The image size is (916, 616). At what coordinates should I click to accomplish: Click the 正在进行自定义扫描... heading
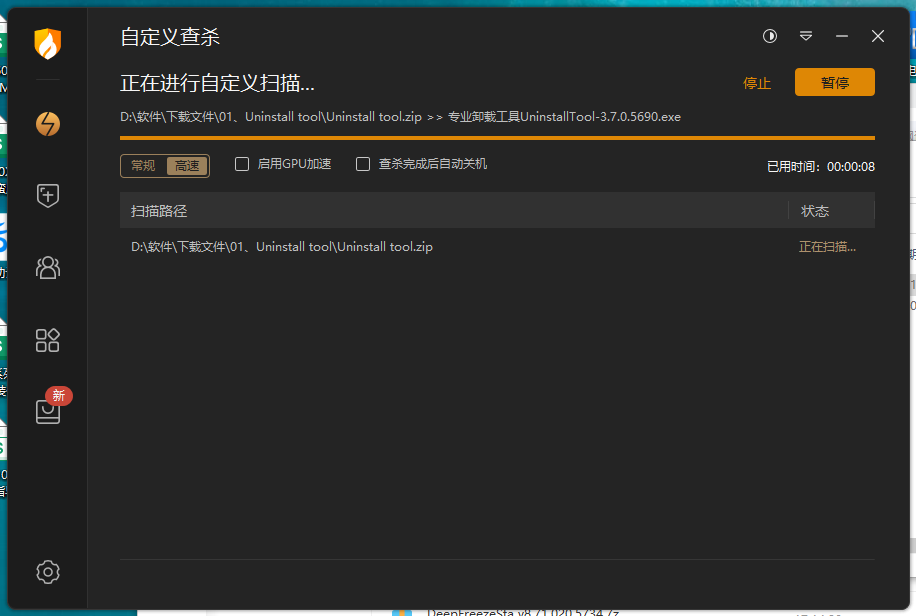click(x=217, y=83)
